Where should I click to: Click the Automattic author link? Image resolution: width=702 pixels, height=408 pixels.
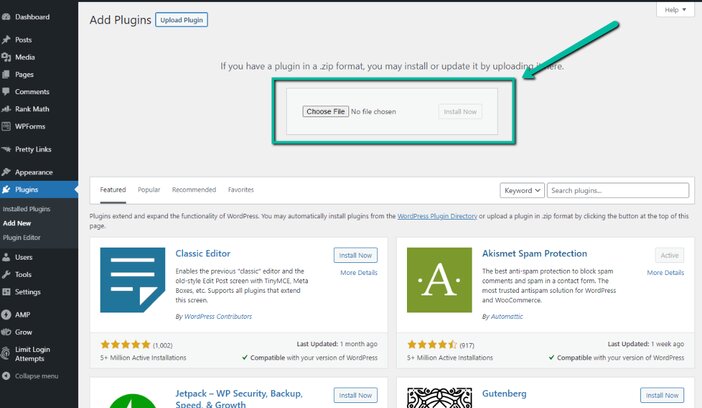[507, 317]
